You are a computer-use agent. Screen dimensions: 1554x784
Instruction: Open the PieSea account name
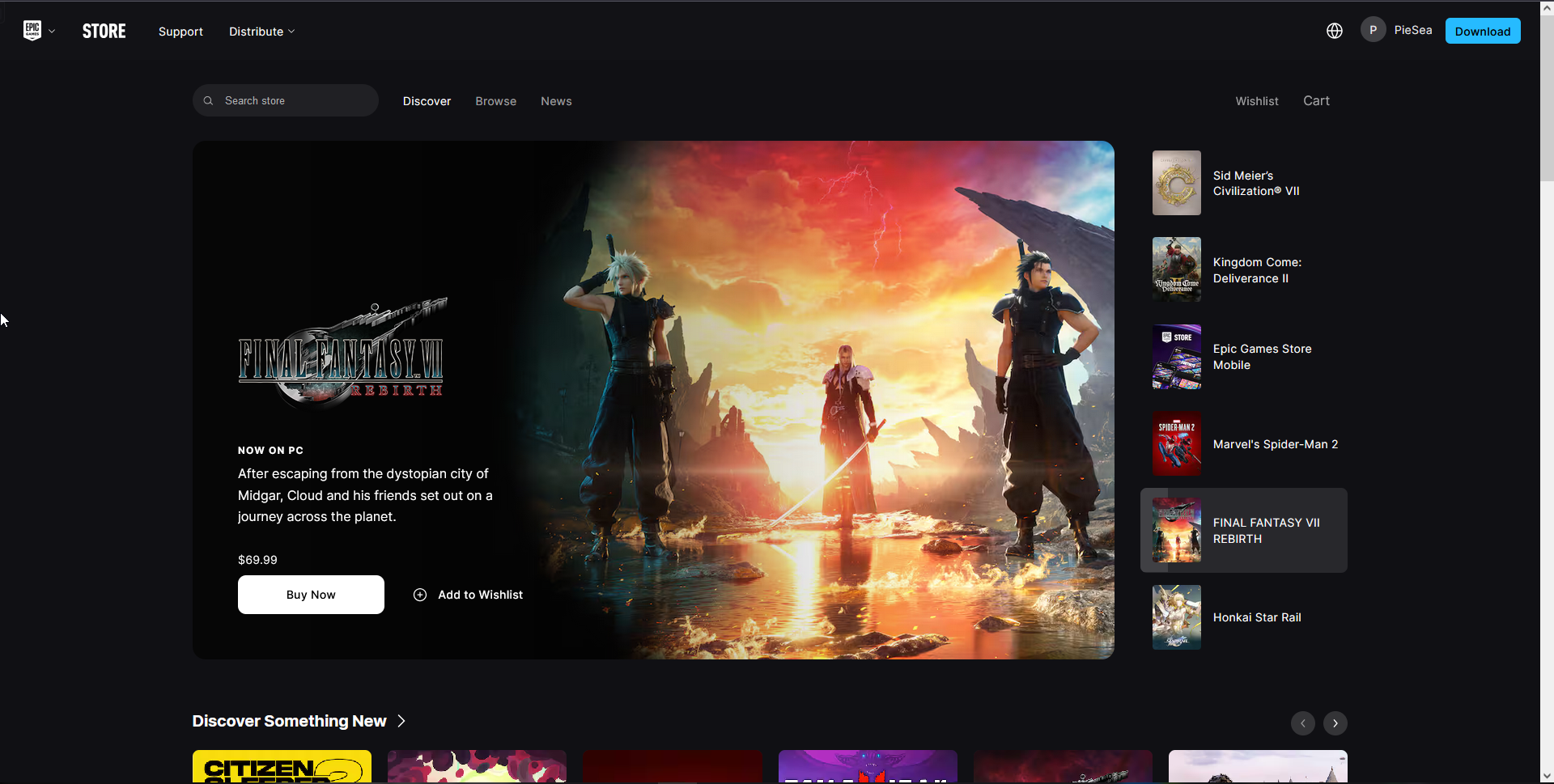pos(1413,30)
